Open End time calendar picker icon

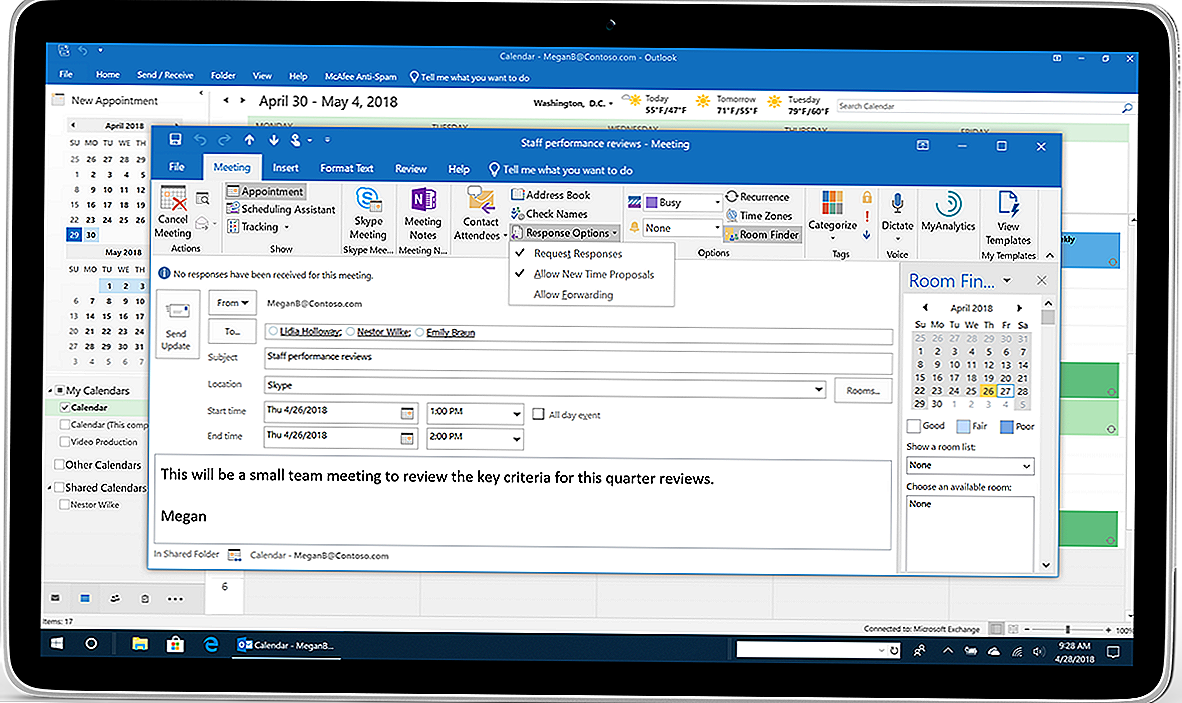click(x=407, y=439)
